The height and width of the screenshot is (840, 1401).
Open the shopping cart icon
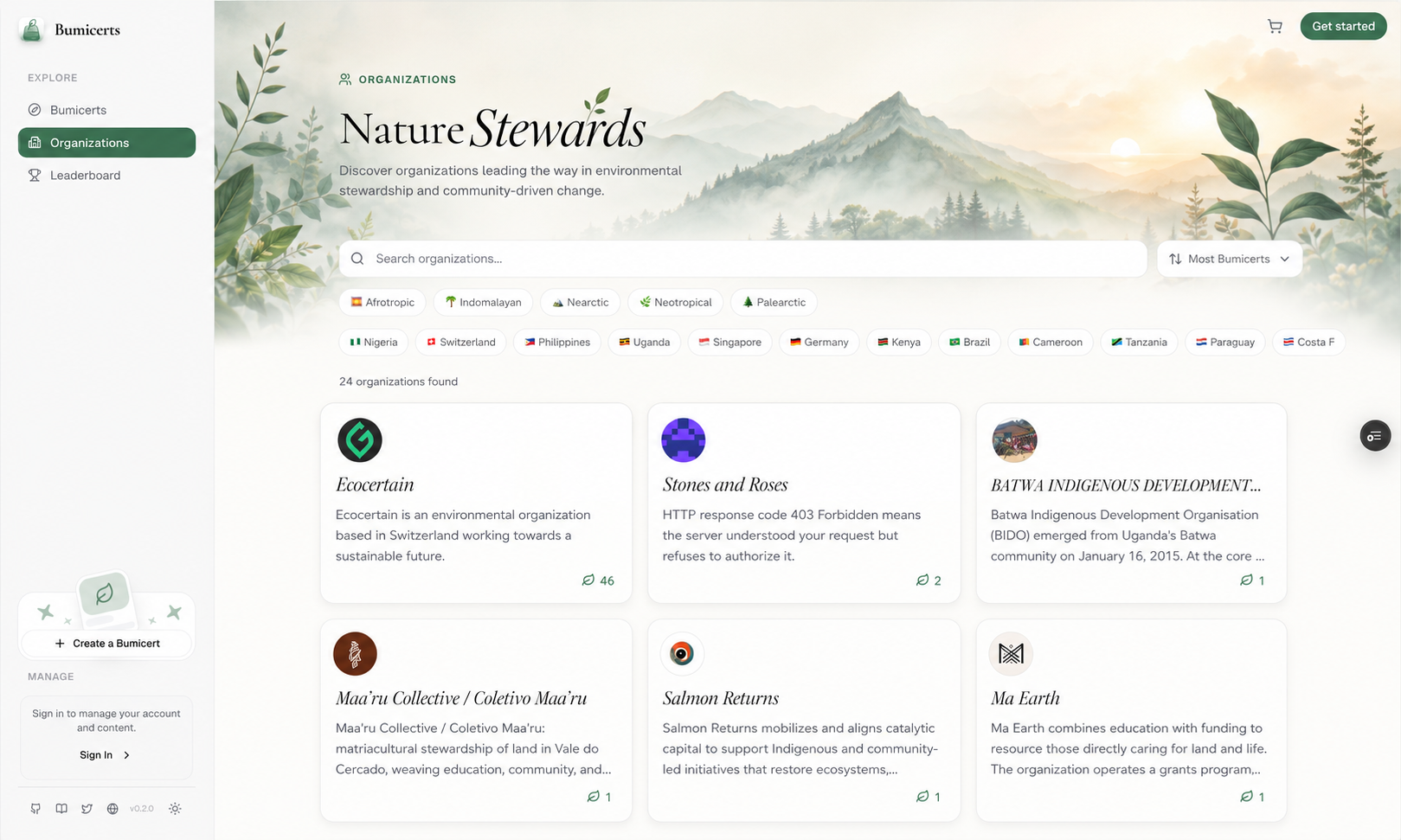pos(1275,26)
